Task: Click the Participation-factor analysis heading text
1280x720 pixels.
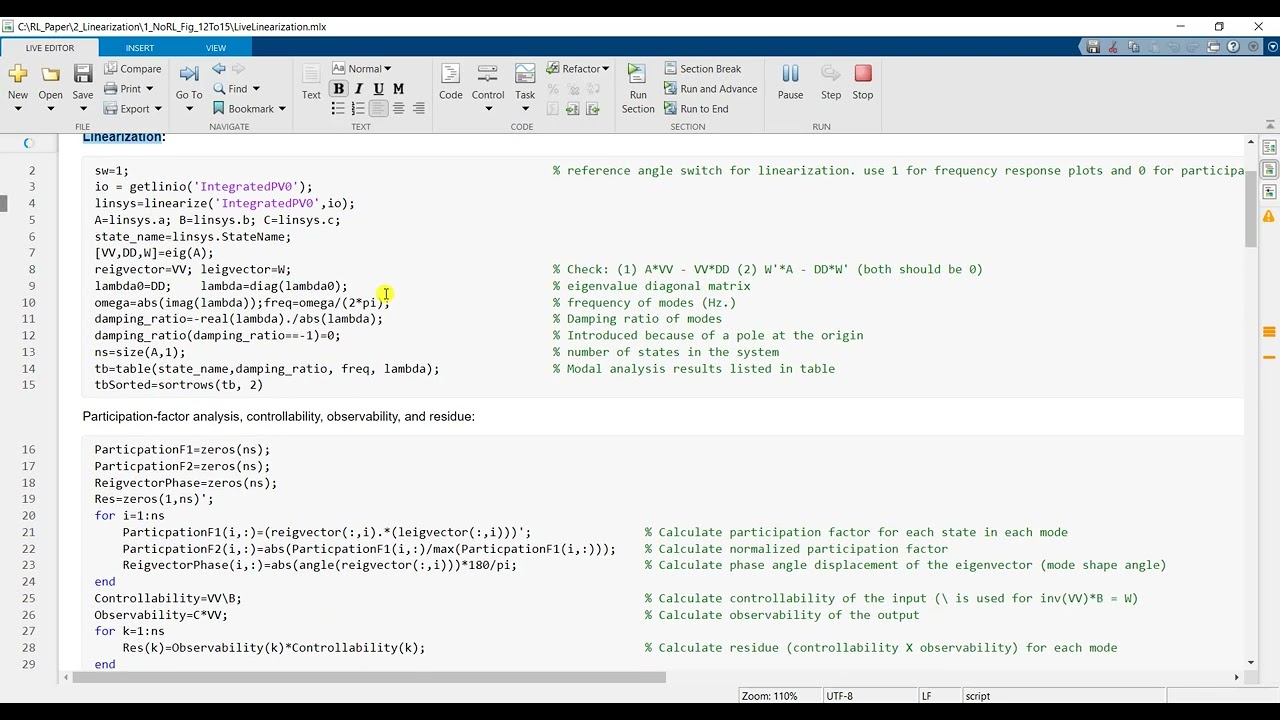Action: click(279, 416)
